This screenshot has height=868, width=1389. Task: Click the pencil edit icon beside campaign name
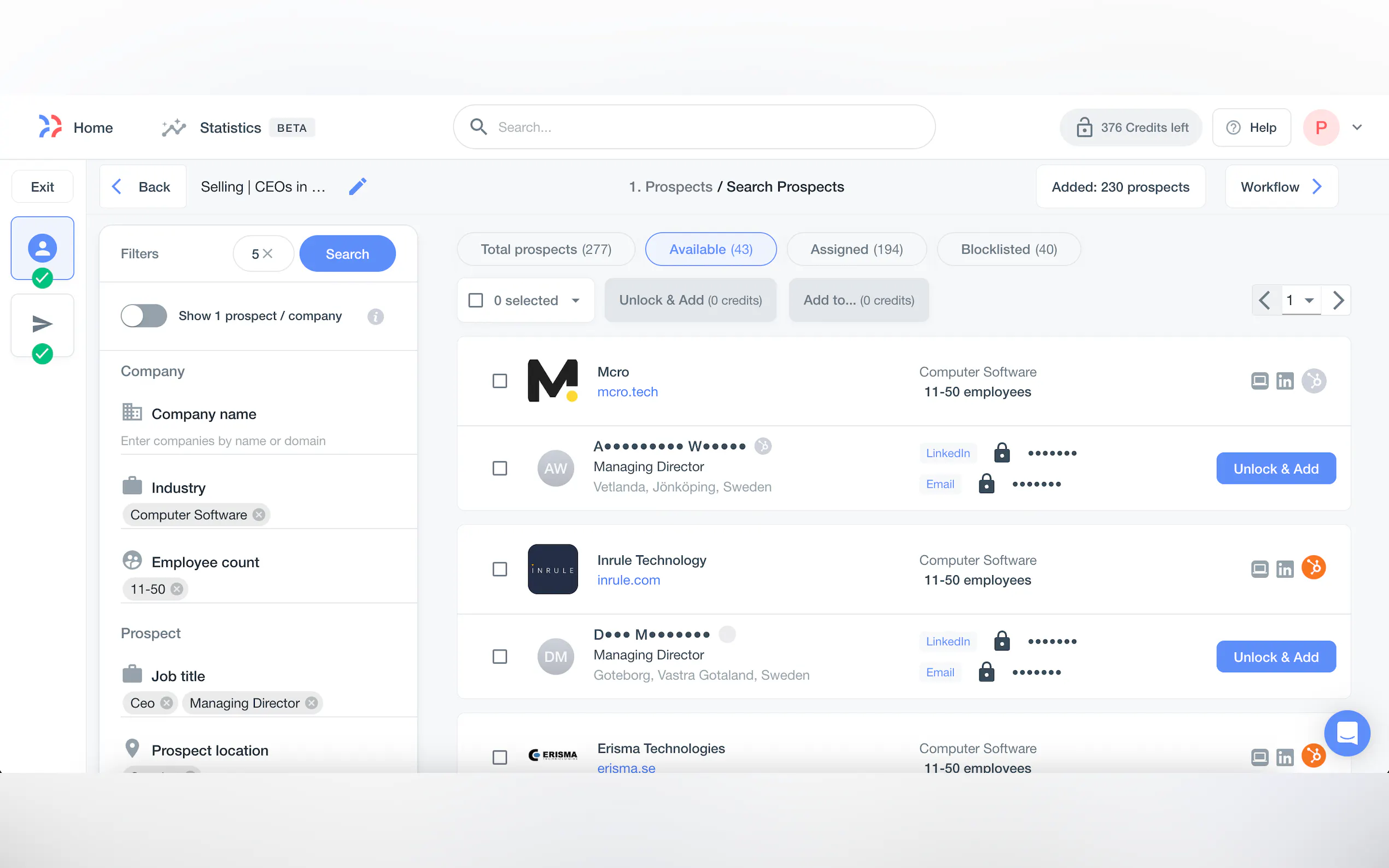(x=357, y=186)
